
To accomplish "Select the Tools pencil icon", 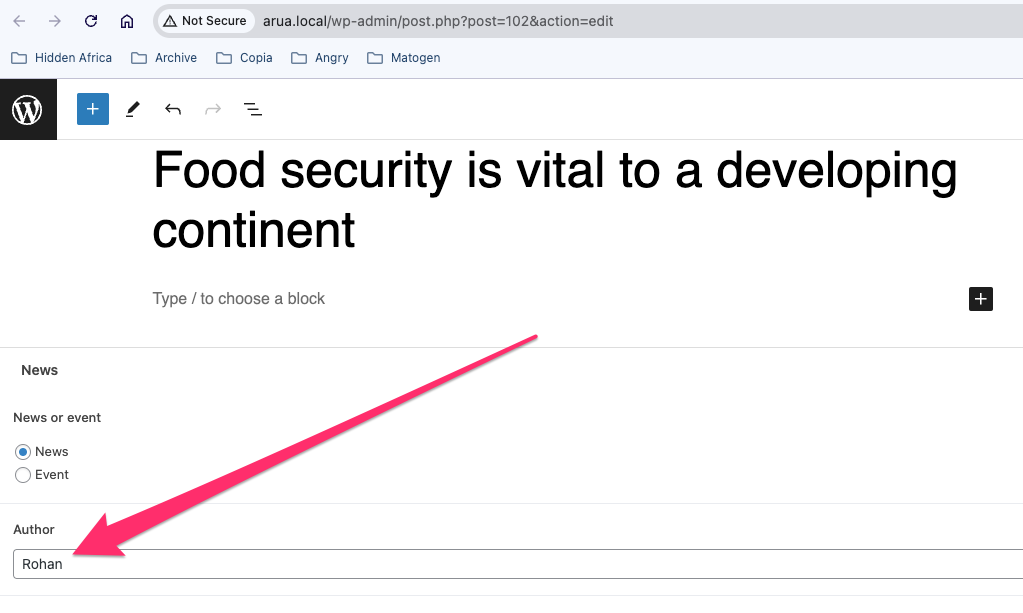I will click(x=133, y=109).
